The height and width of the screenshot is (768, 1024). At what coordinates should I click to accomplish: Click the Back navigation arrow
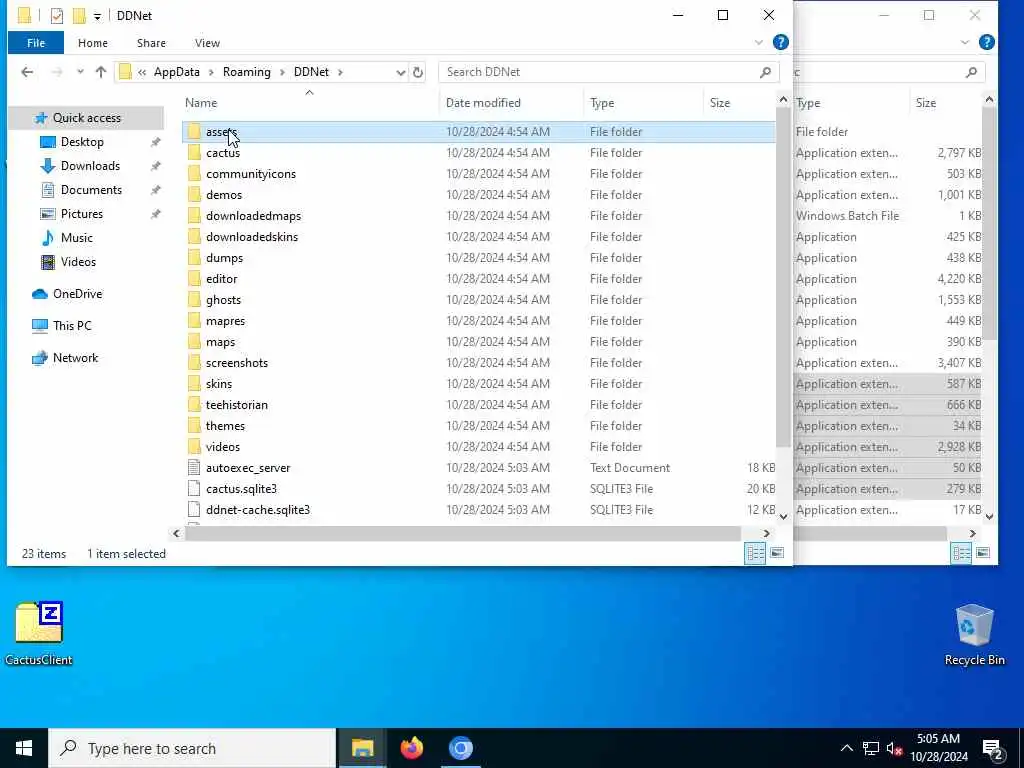[27, 72]
